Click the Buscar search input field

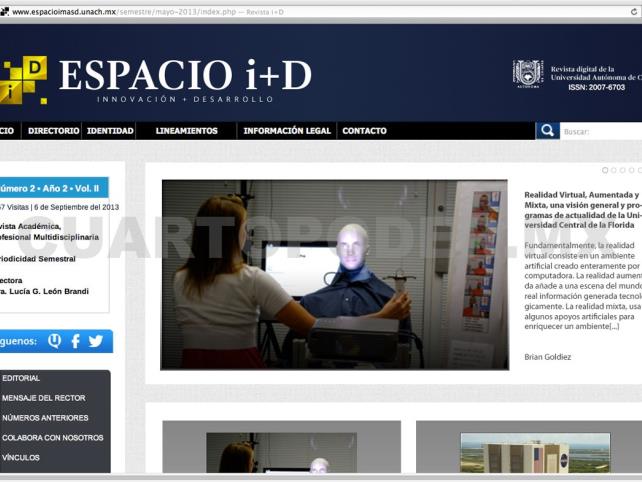click(x=601, y=131)
